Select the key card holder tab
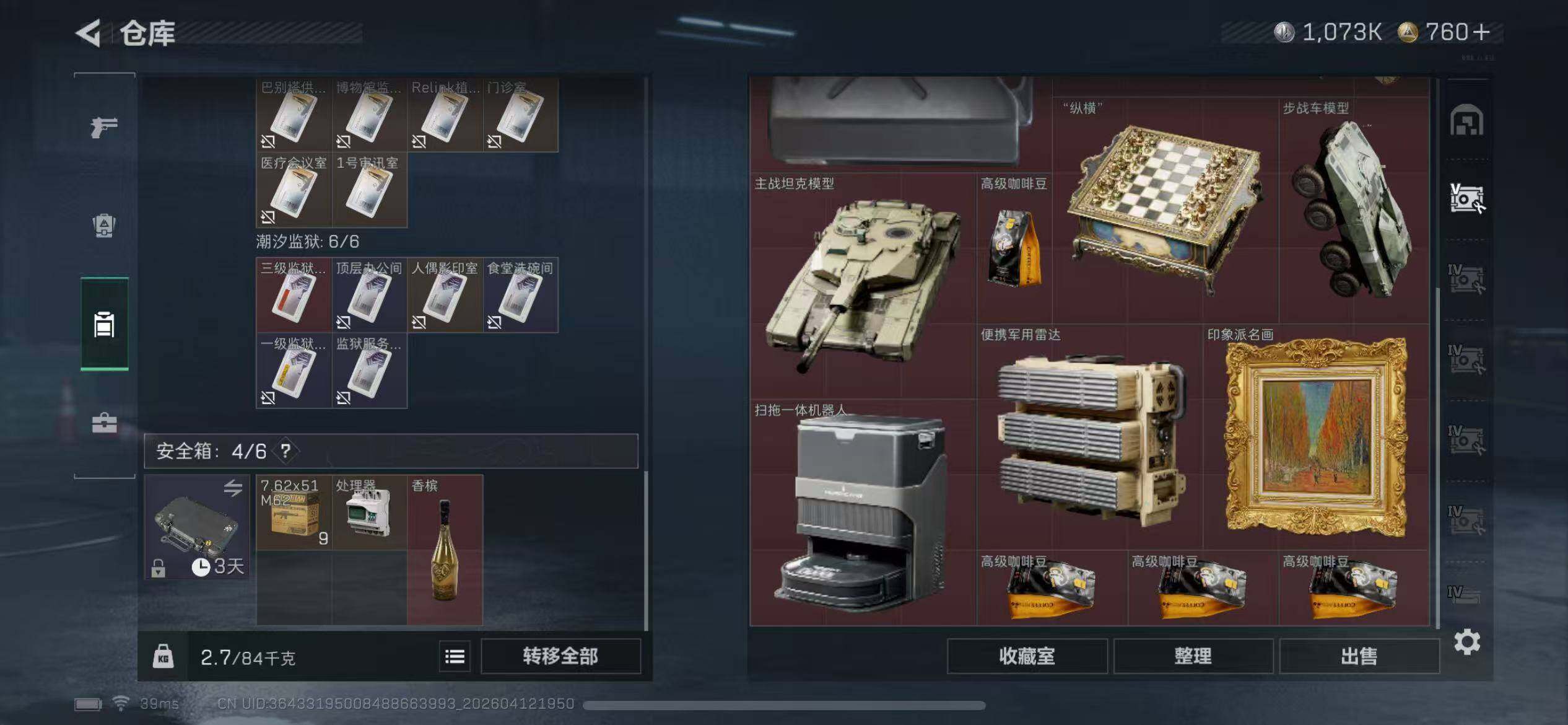 click(x=104, y=324)
